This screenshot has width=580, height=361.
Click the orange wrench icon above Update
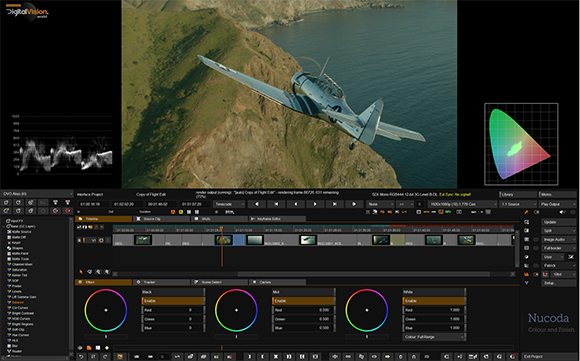tap(526, 212)
